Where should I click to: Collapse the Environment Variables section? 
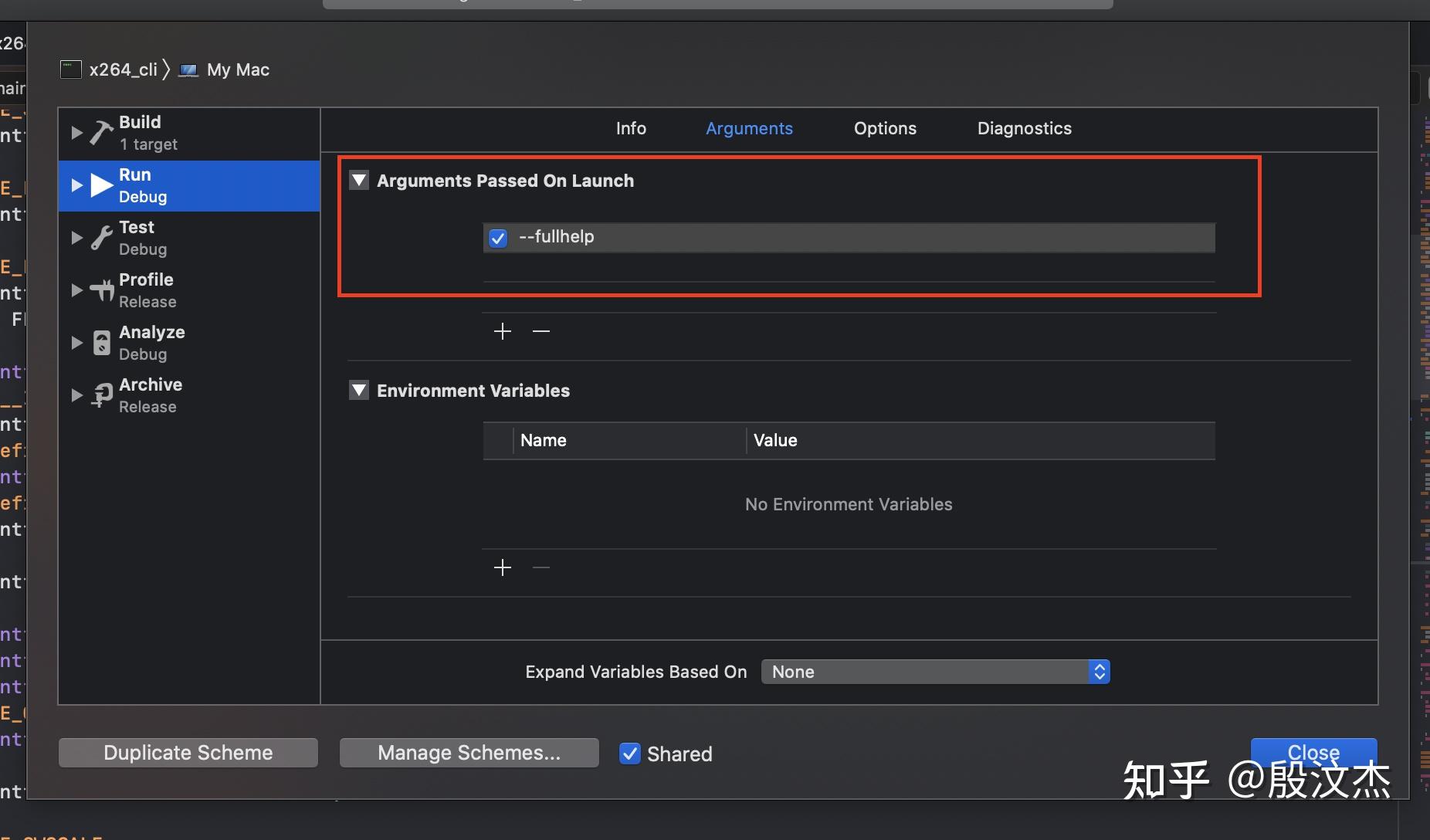click(x=359, y=391)
